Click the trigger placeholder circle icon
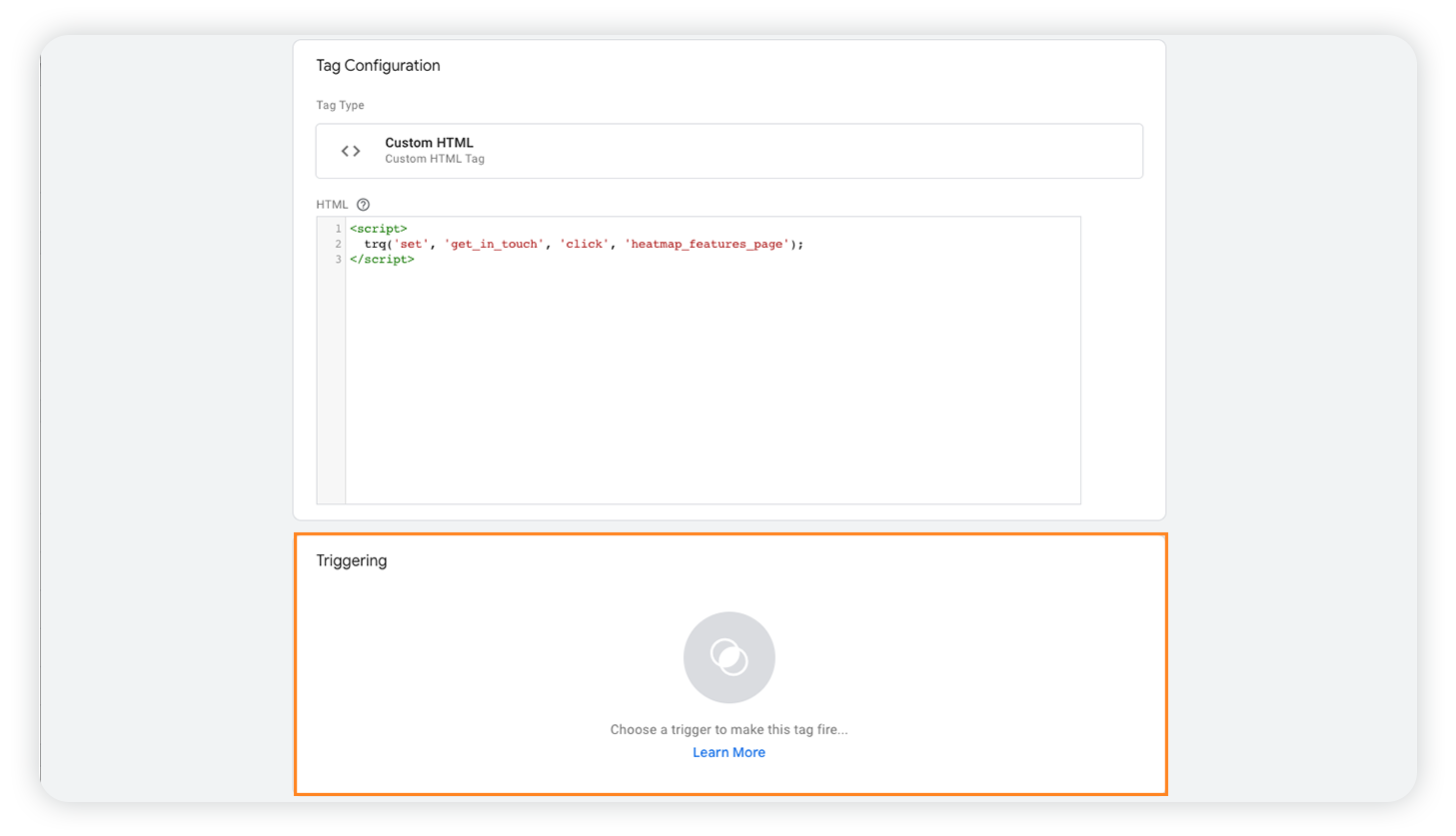Image resolution: width=1456 pixels, height=836 pixels. click(x=729, y=657)
